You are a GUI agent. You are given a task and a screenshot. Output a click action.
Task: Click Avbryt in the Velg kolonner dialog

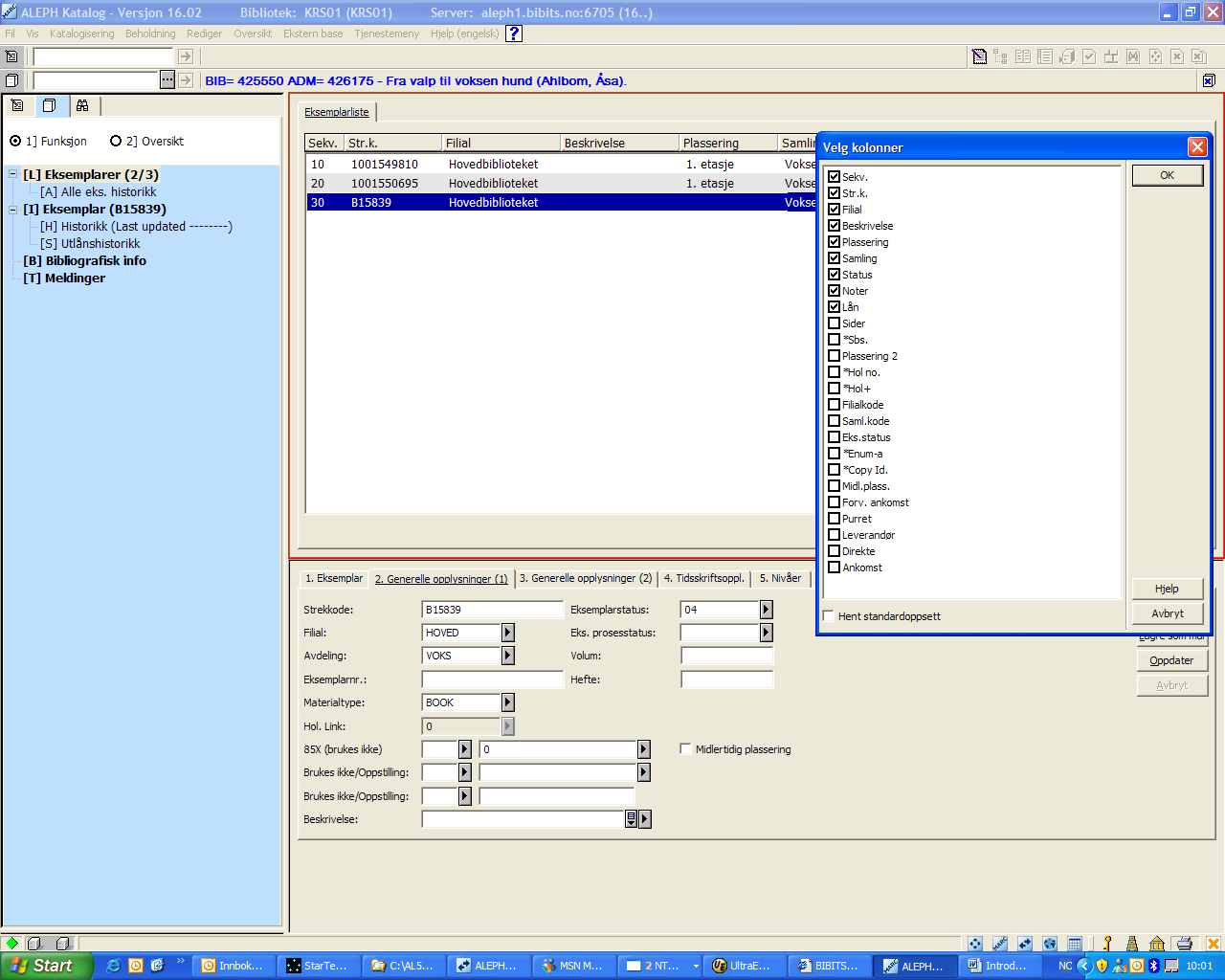(x=1167, y=613)
